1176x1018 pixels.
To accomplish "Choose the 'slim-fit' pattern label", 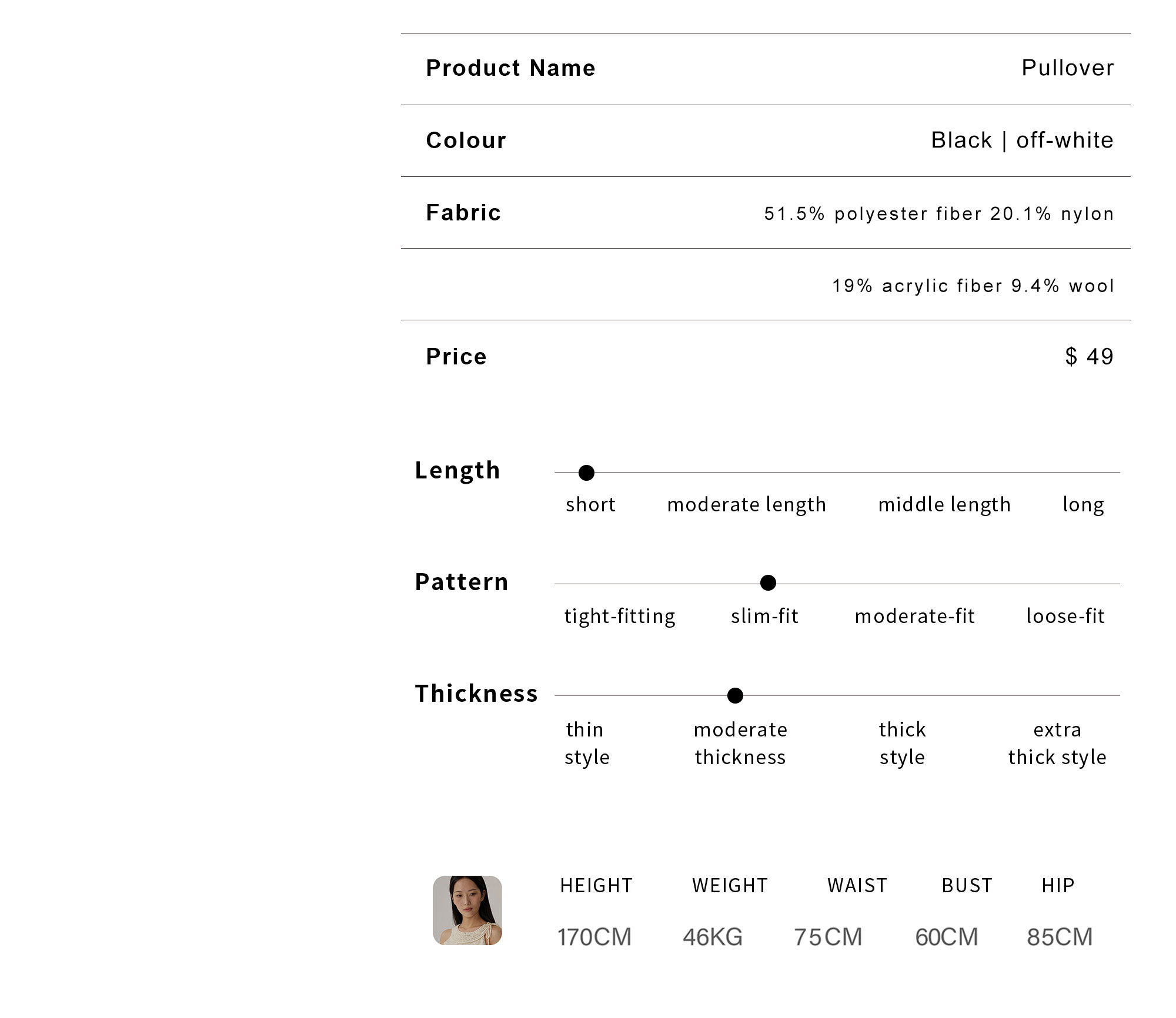I will tap(764, 616).
